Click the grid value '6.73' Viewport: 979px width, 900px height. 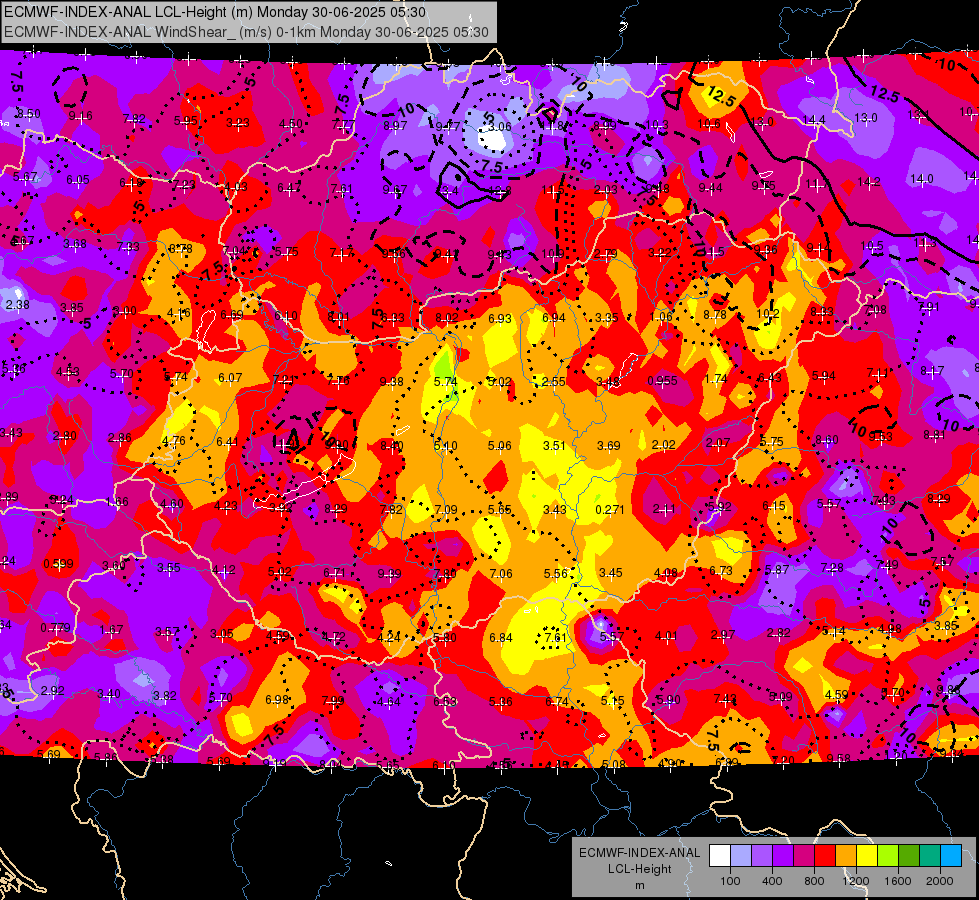click(x=721, y=571)
